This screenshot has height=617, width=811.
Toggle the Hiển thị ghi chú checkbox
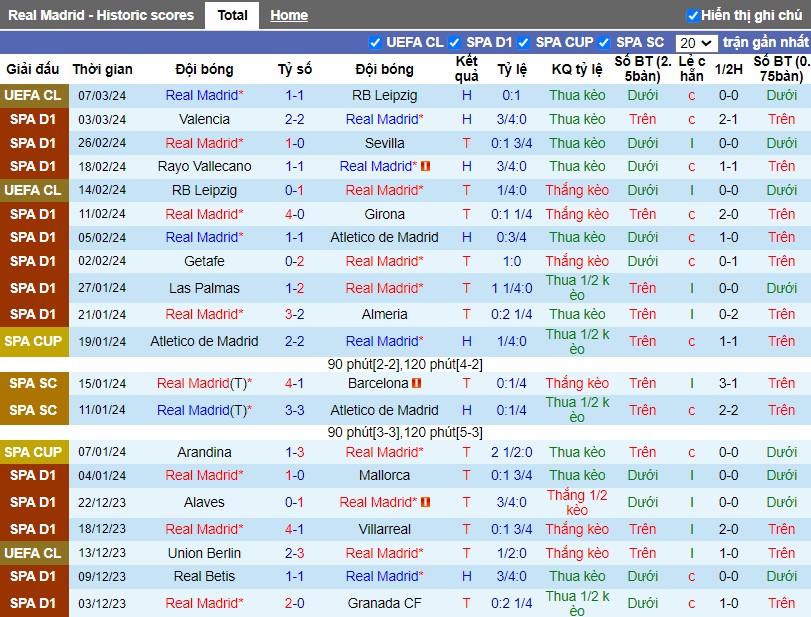point(693,16)
